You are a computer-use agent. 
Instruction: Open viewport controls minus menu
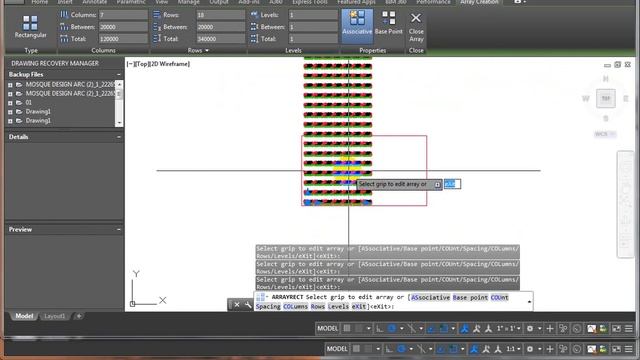coord(130,64)
